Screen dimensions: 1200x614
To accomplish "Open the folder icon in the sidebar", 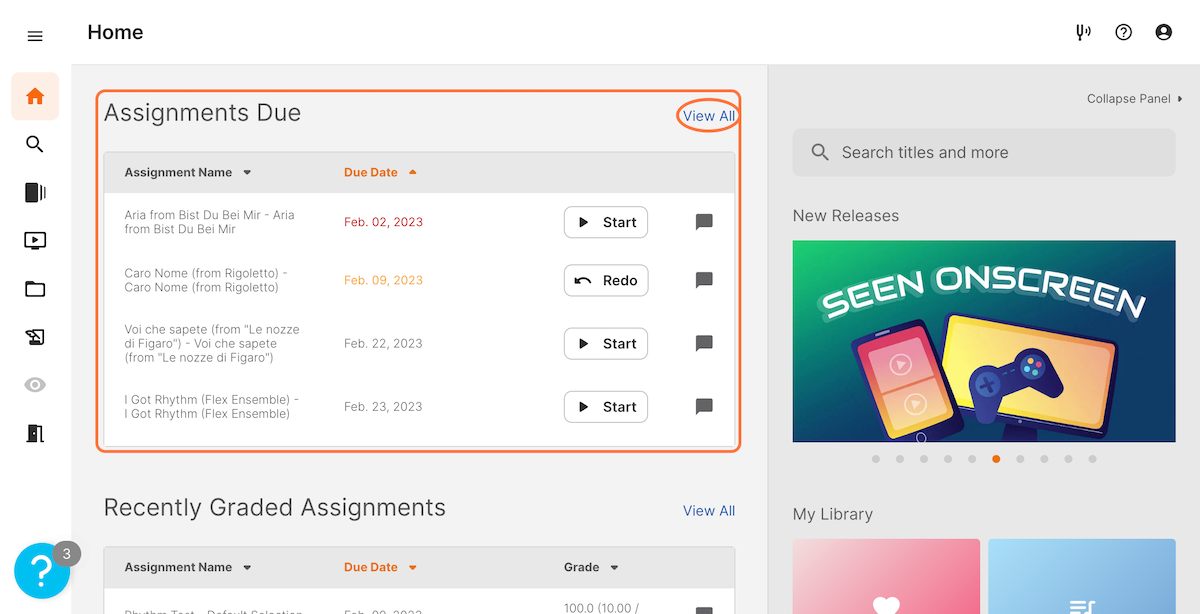I will point(35,289).
